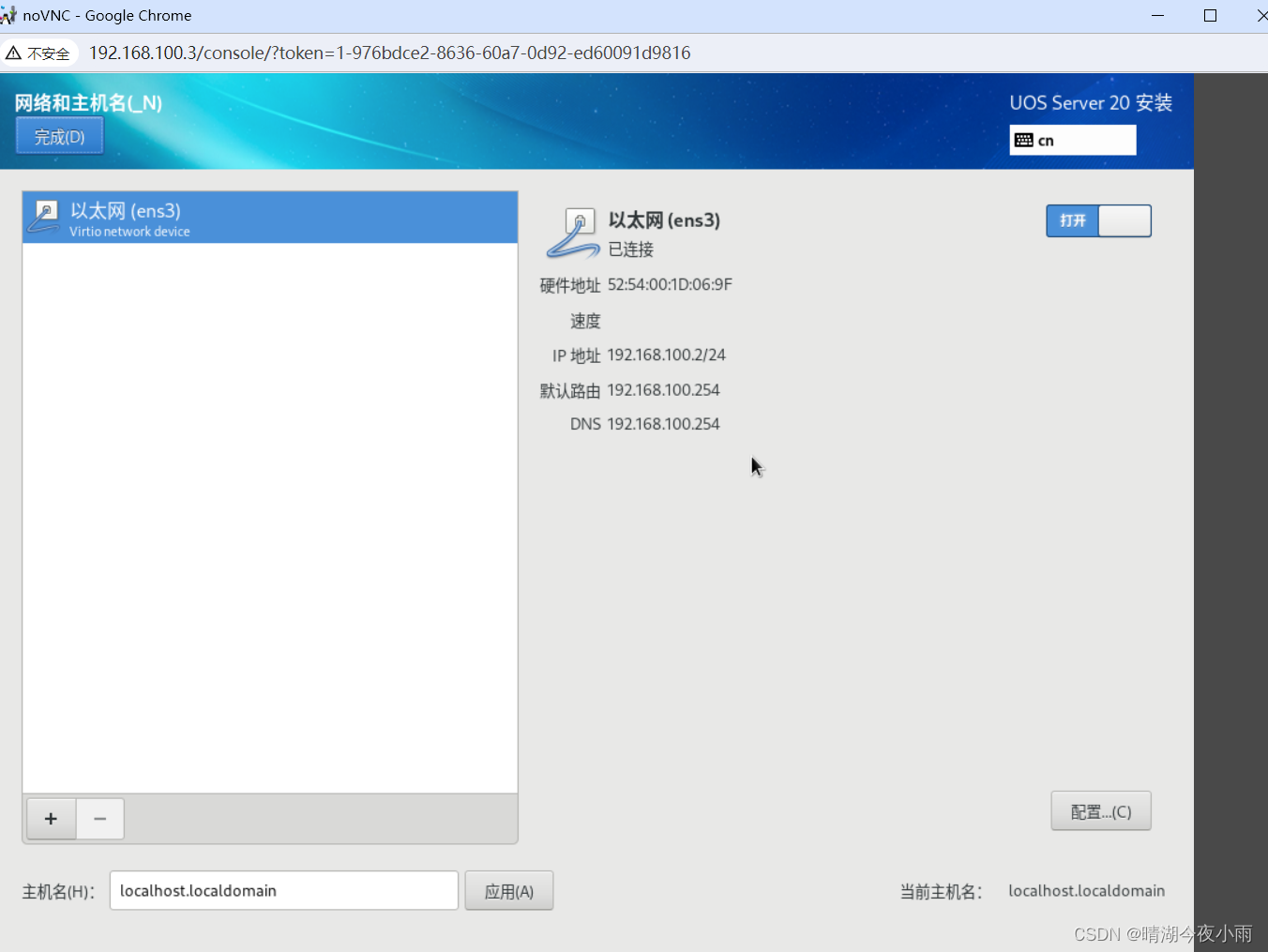Click the ens3 network cable icon in list
Image resolution: width=1268 pixels, height=952 pixels.
coord(44,217)
